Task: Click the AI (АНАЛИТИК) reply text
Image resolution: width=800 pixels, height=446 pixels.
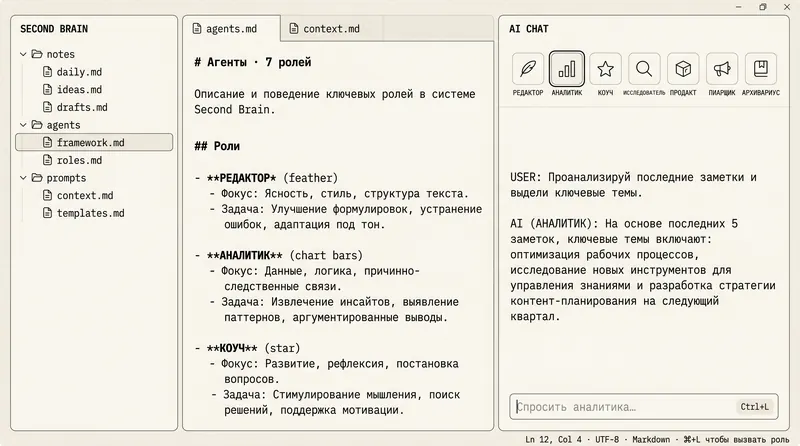Action: point(642,270)
